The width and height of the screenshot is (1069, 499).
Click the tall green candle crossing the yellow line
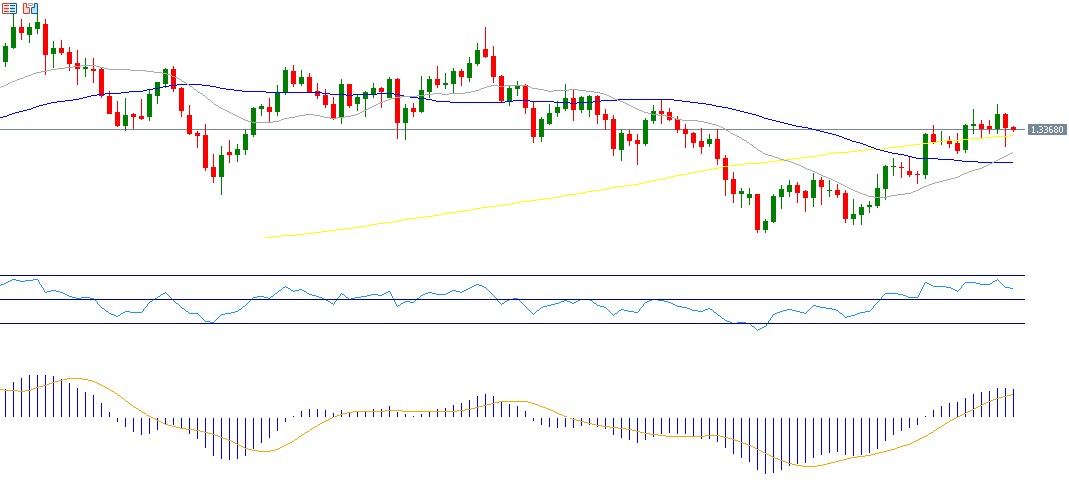coord(925,154)
